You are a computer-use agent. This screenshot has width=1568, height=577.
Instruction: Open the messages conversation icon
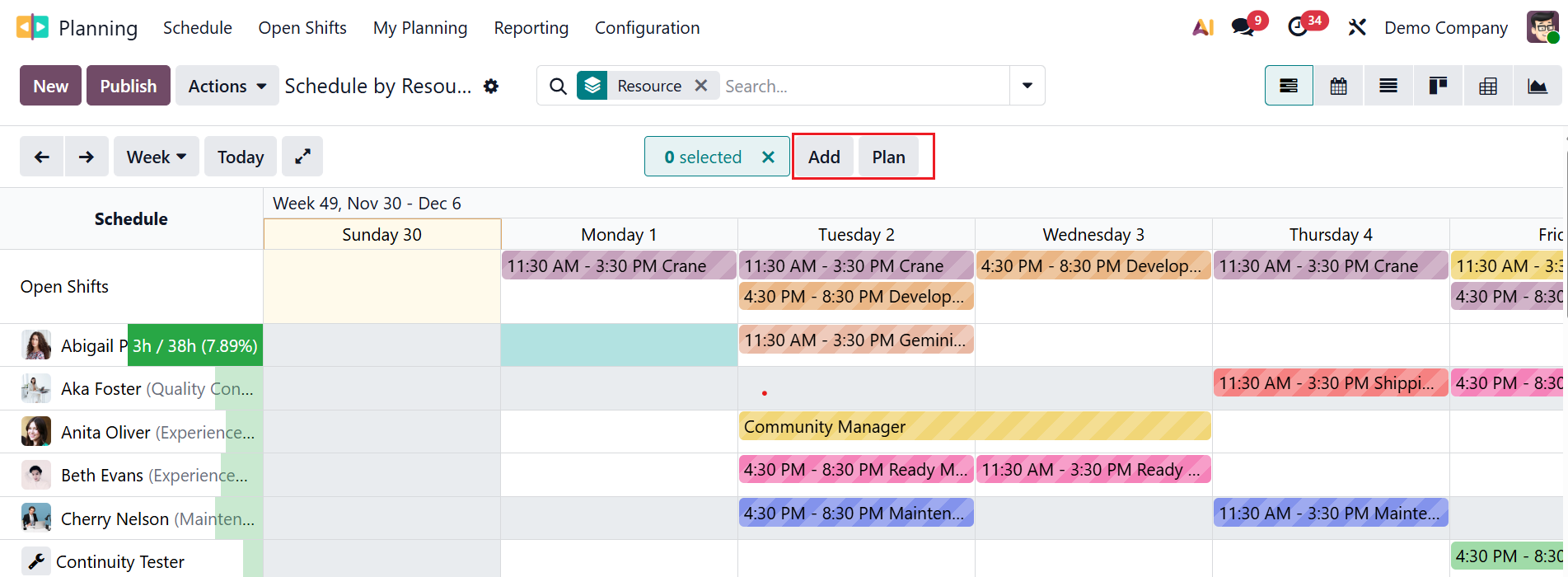click(1243, 27)
